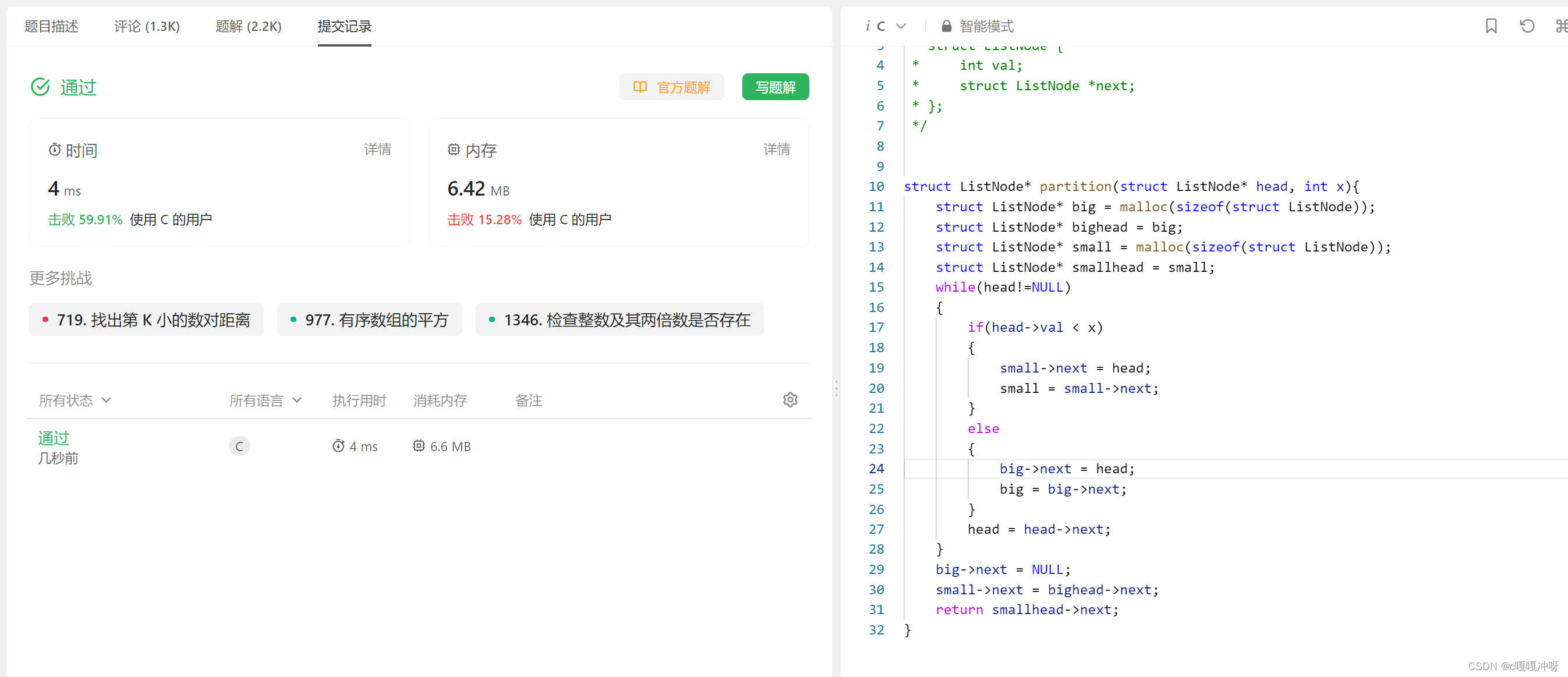Toggle 智能模式 in the editor toolbar
Screen dimensions: 1568x677
point(986,26)
